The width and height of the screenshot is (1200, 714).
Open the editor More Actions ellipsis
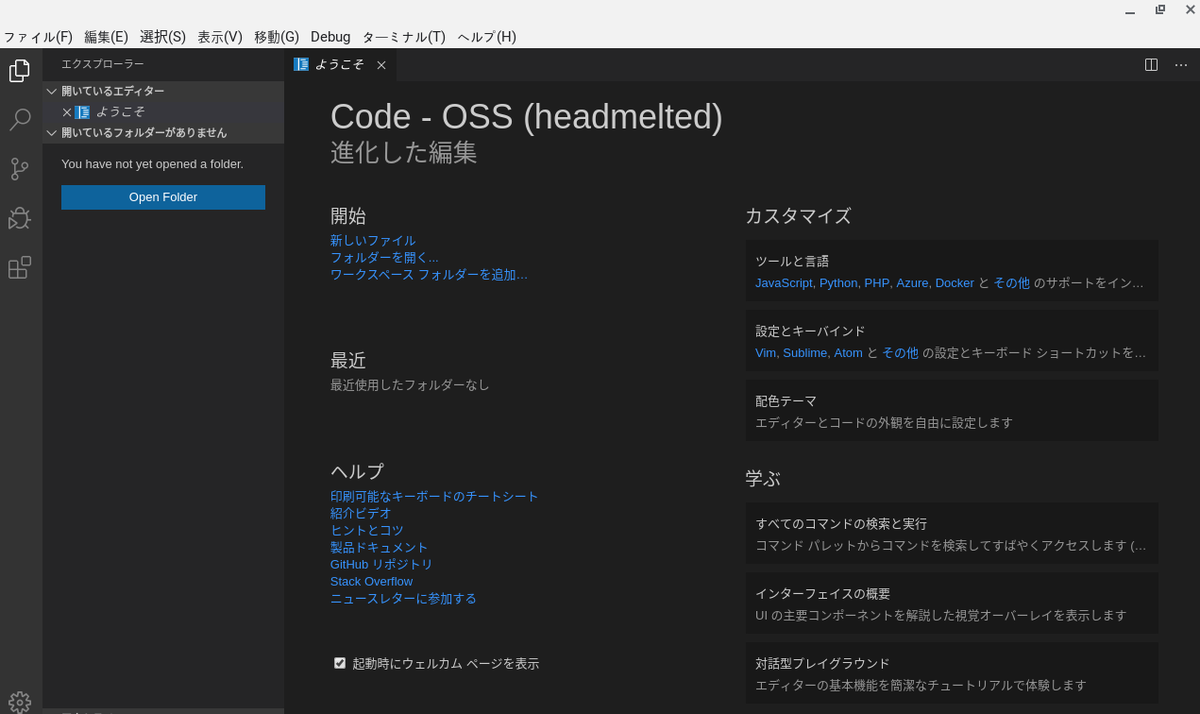[1180, 65]
